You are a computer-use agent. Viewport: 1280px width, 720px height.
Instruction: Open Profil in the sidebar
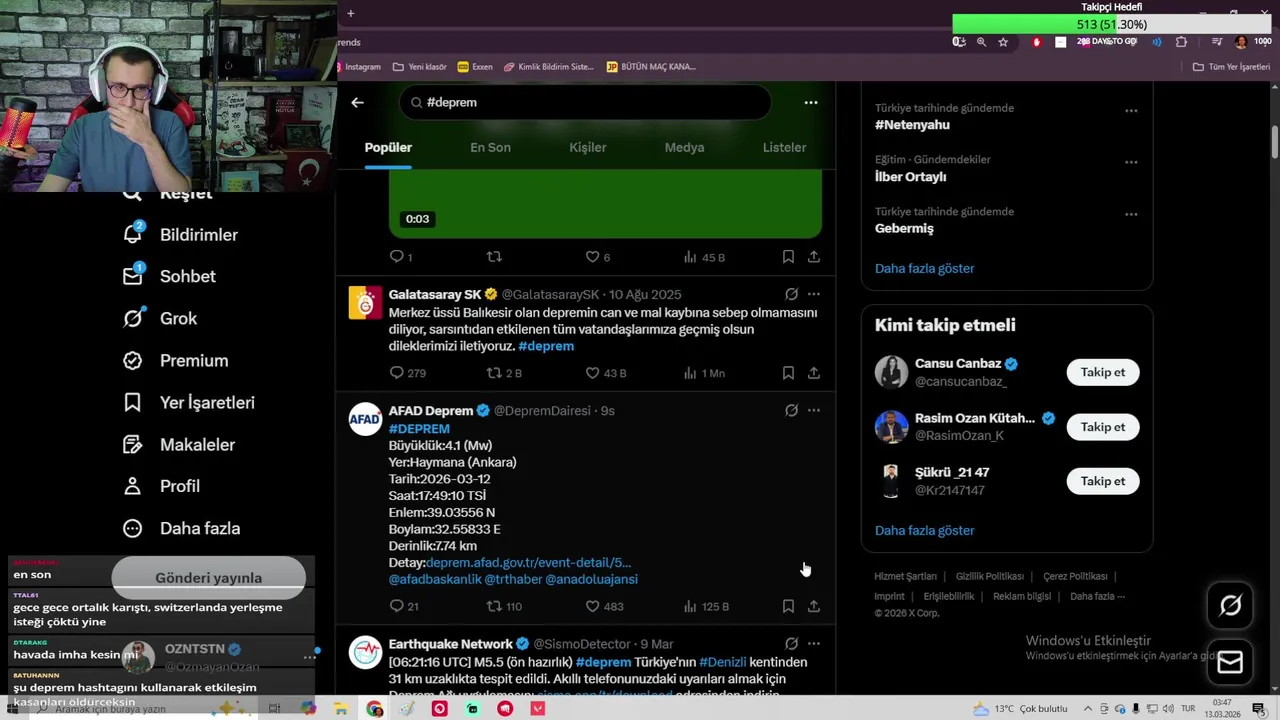tap(161, 486)
